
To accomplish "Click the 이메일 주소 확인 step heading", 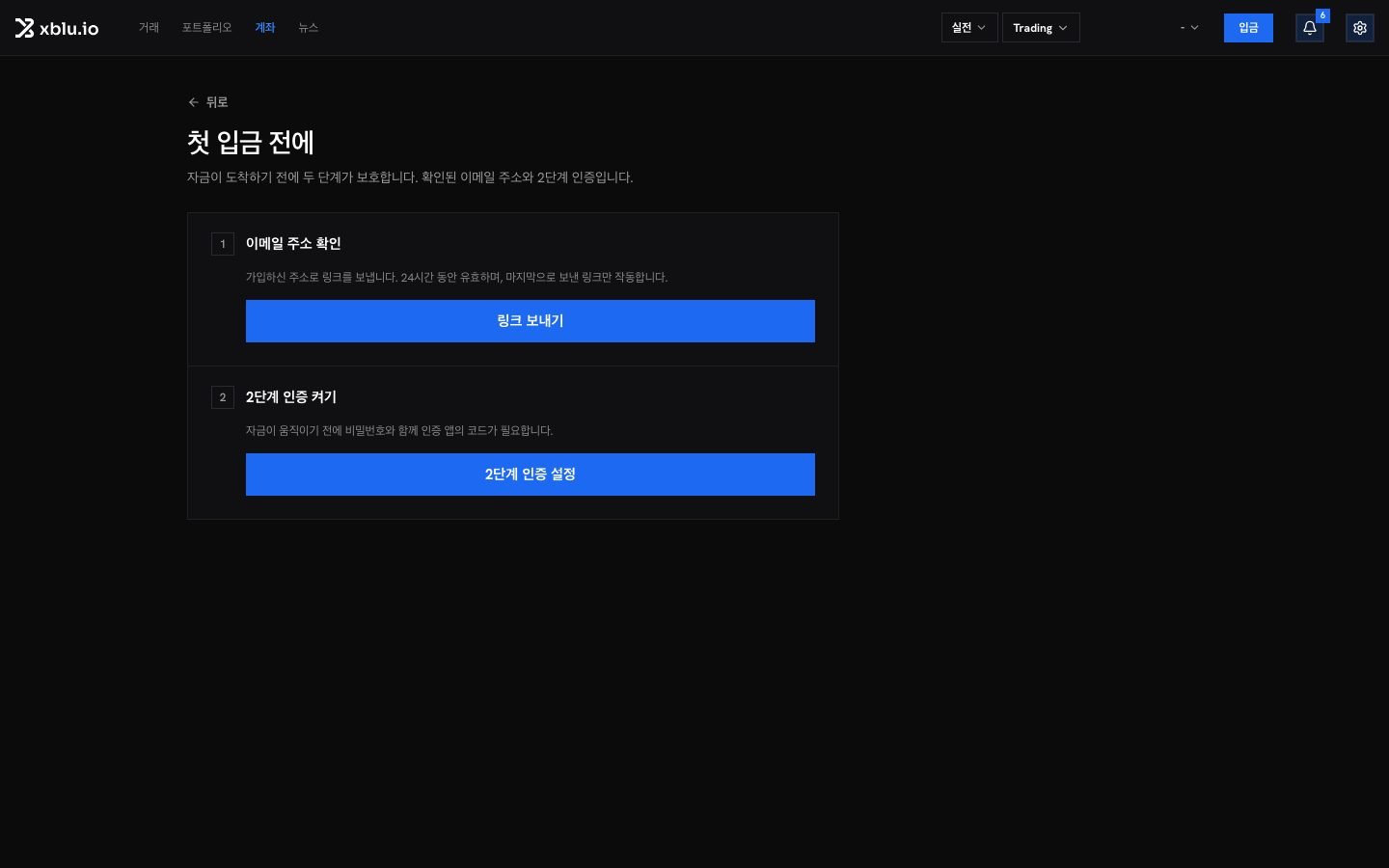I will (x=293, y=244).
